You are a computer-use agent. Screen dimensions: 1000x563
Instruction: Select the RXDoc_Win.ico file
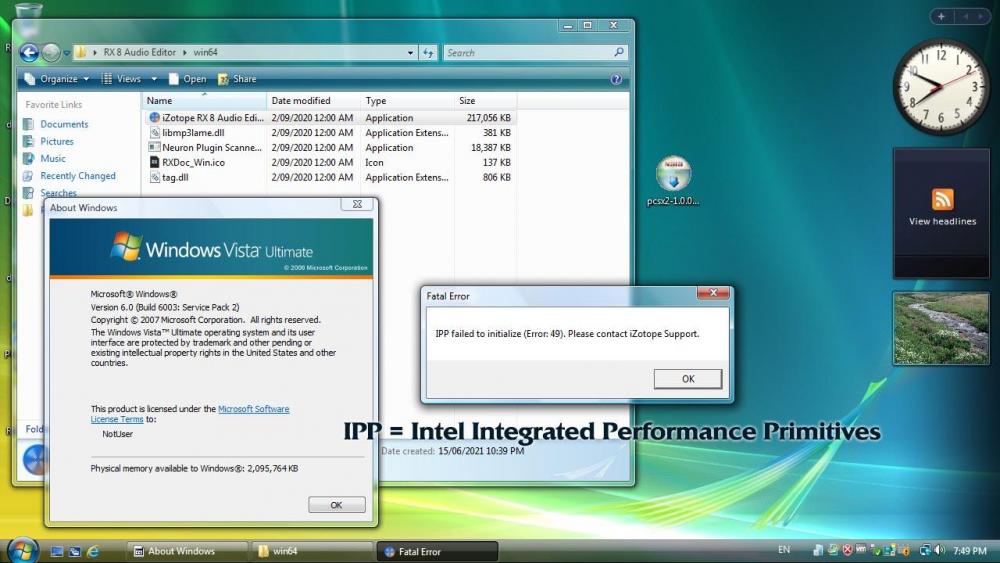pos(187,163)
